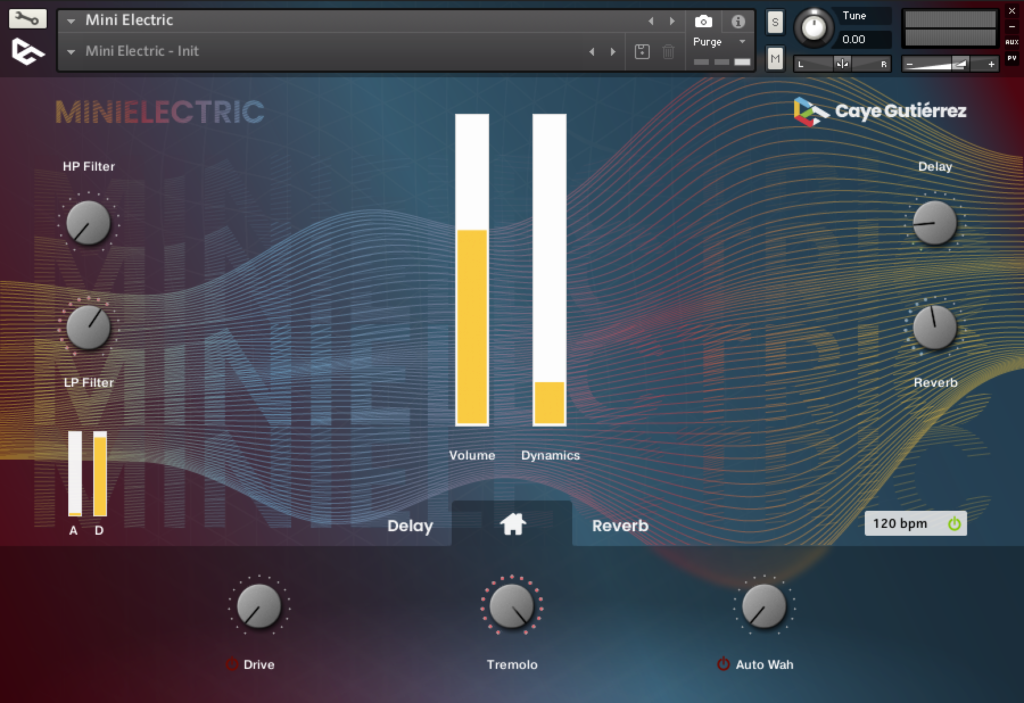
Task: Click the Delay amount knob
Action: coord(935,223)
